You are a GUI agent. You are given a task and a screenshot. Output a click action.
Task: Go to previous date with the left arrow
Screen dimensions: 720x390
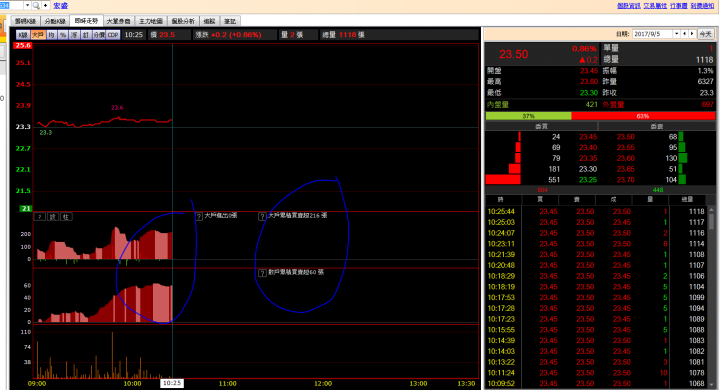[x=685, y=34]
